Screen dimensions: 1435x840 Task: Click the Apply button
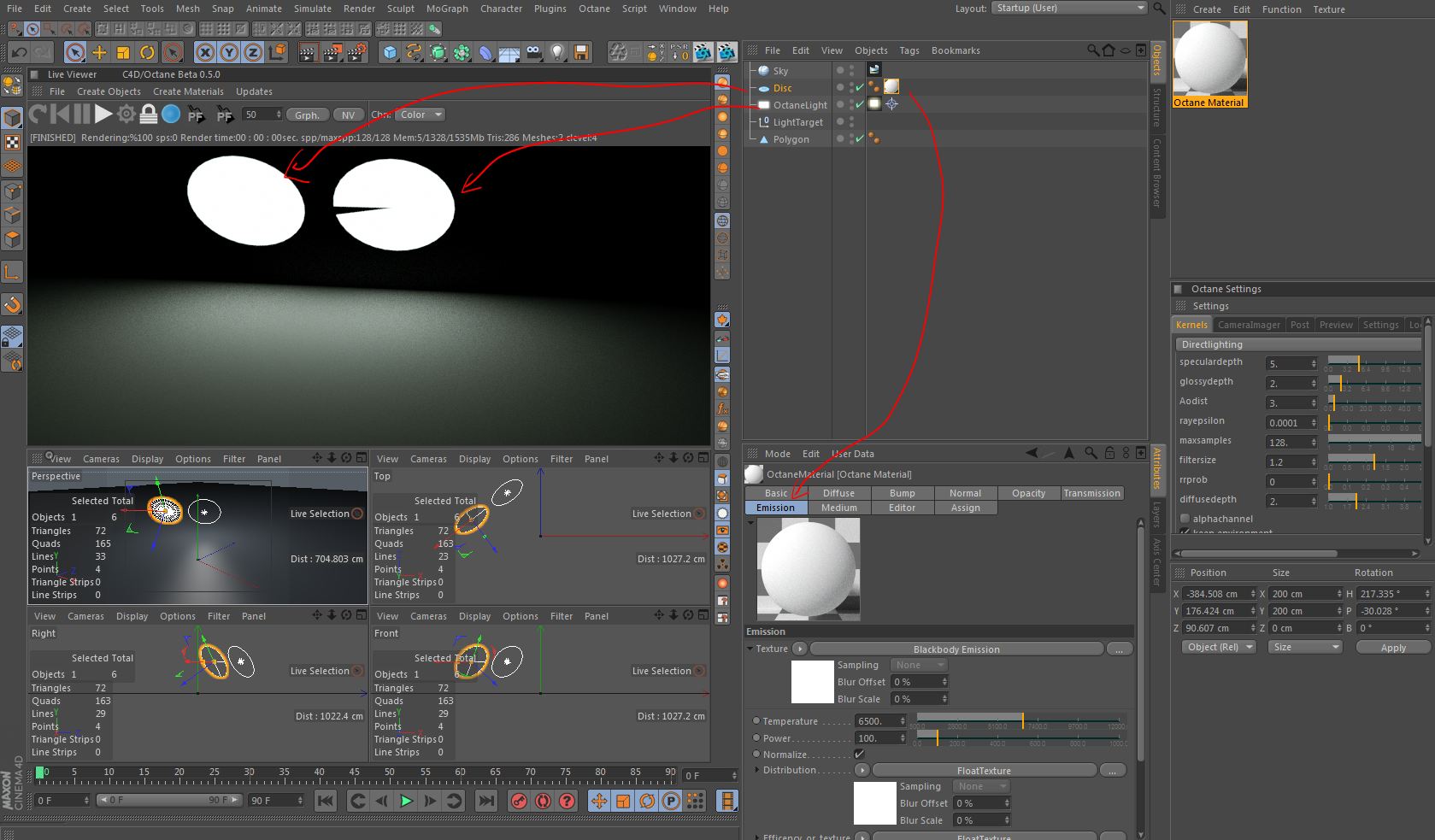[1392, 647]
